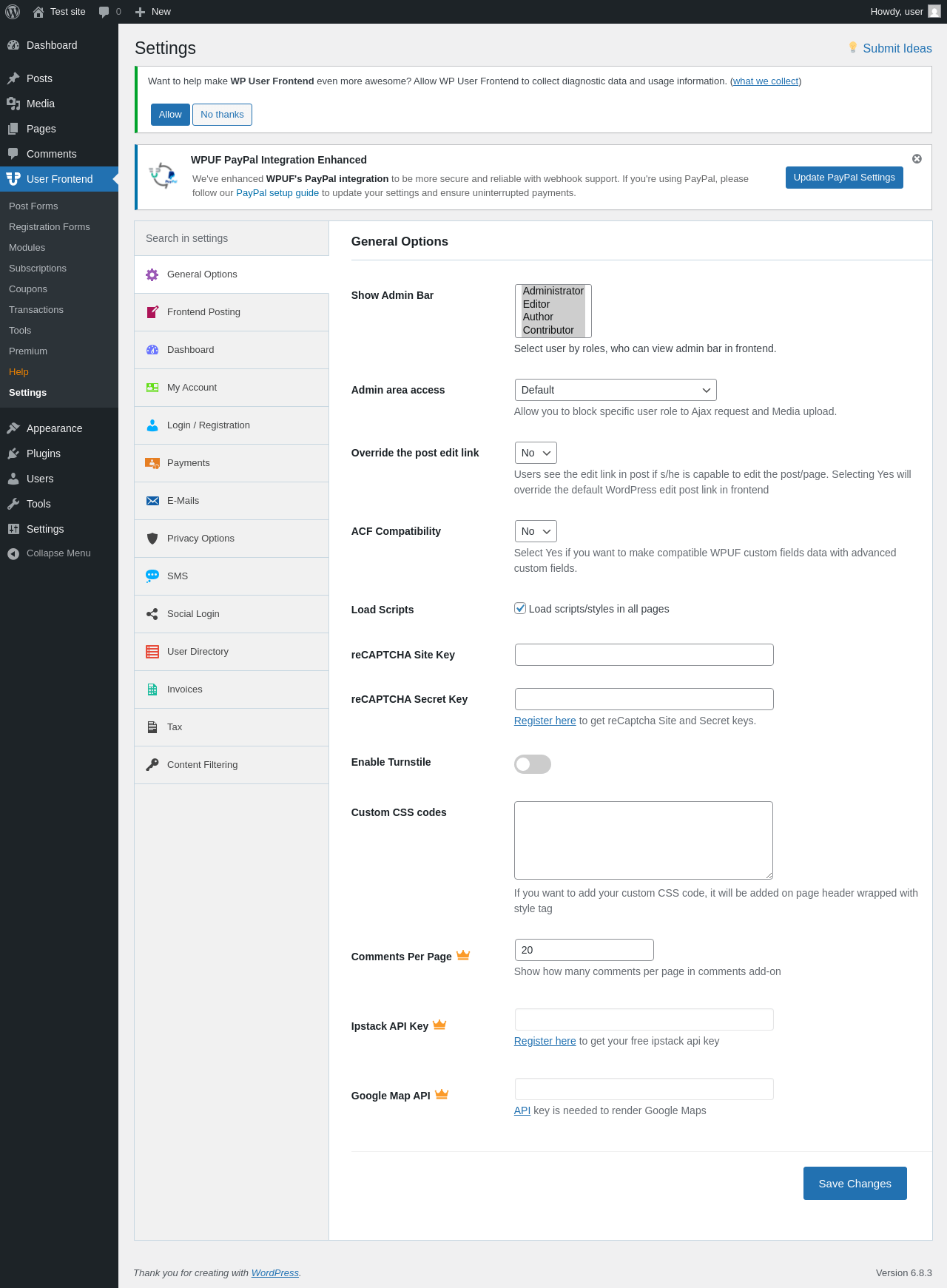Click the crown icon beside Comments Per Page

point(463,955)
